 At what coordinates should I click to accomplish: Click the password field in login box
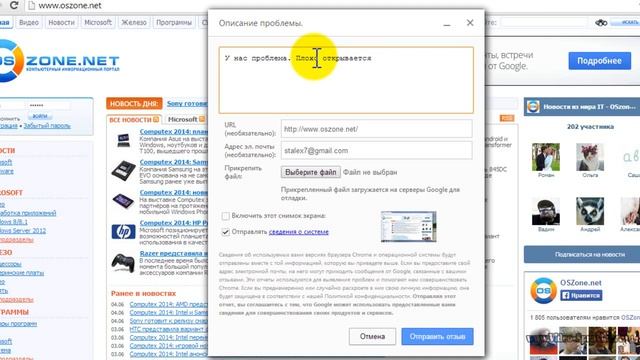48,106
